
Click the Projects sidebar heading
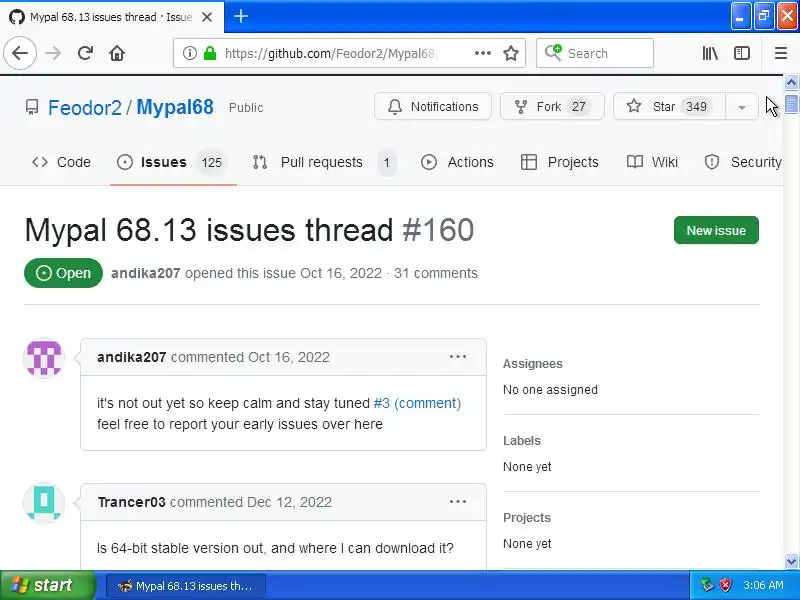click(x=527, y=518)
